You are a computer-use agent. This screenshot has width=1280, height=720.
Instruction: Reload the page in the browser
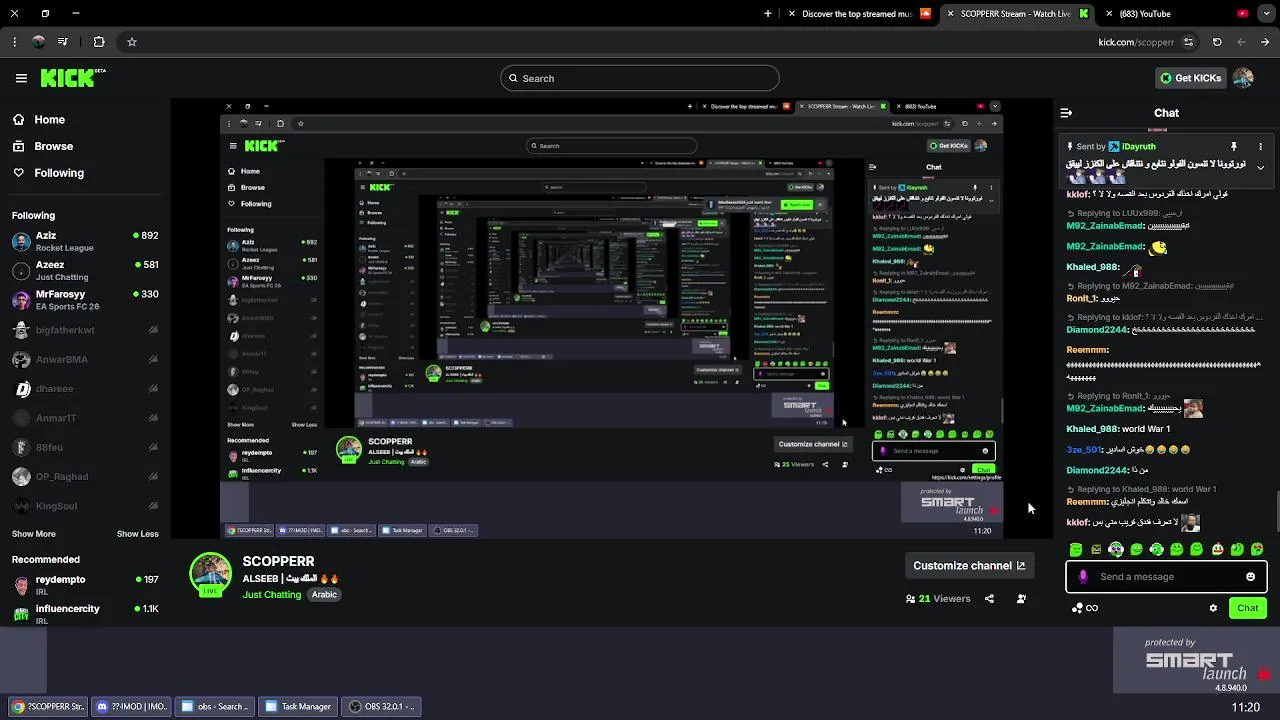[1217, 42]
